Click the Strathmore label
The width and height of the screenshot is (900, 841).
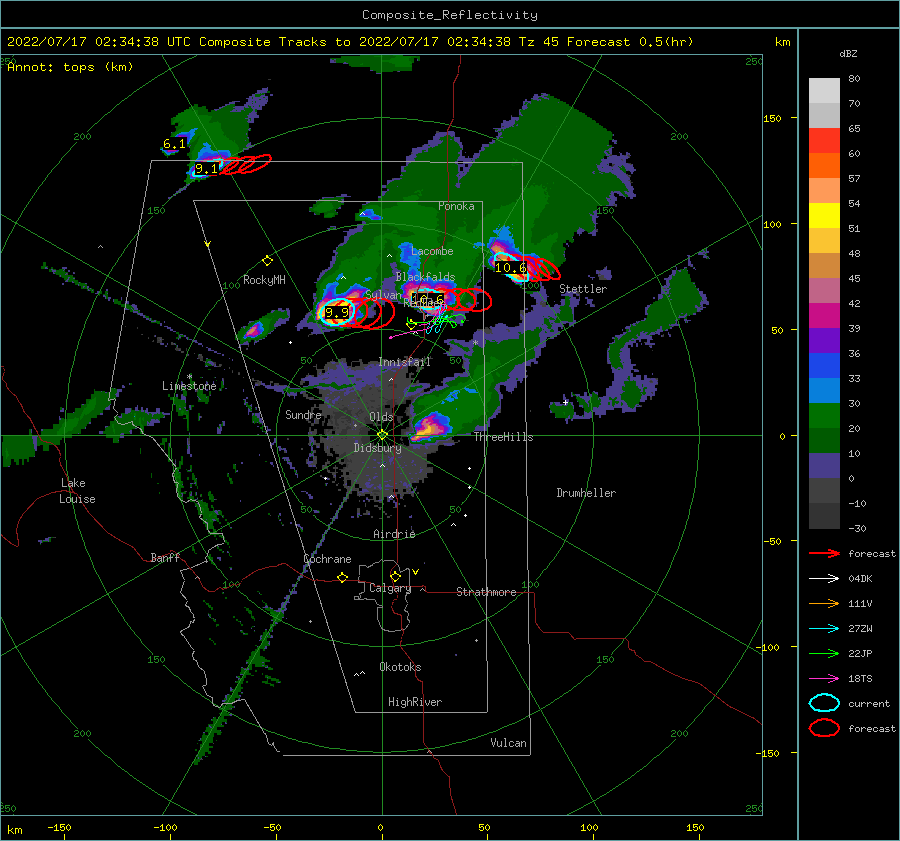486,592
